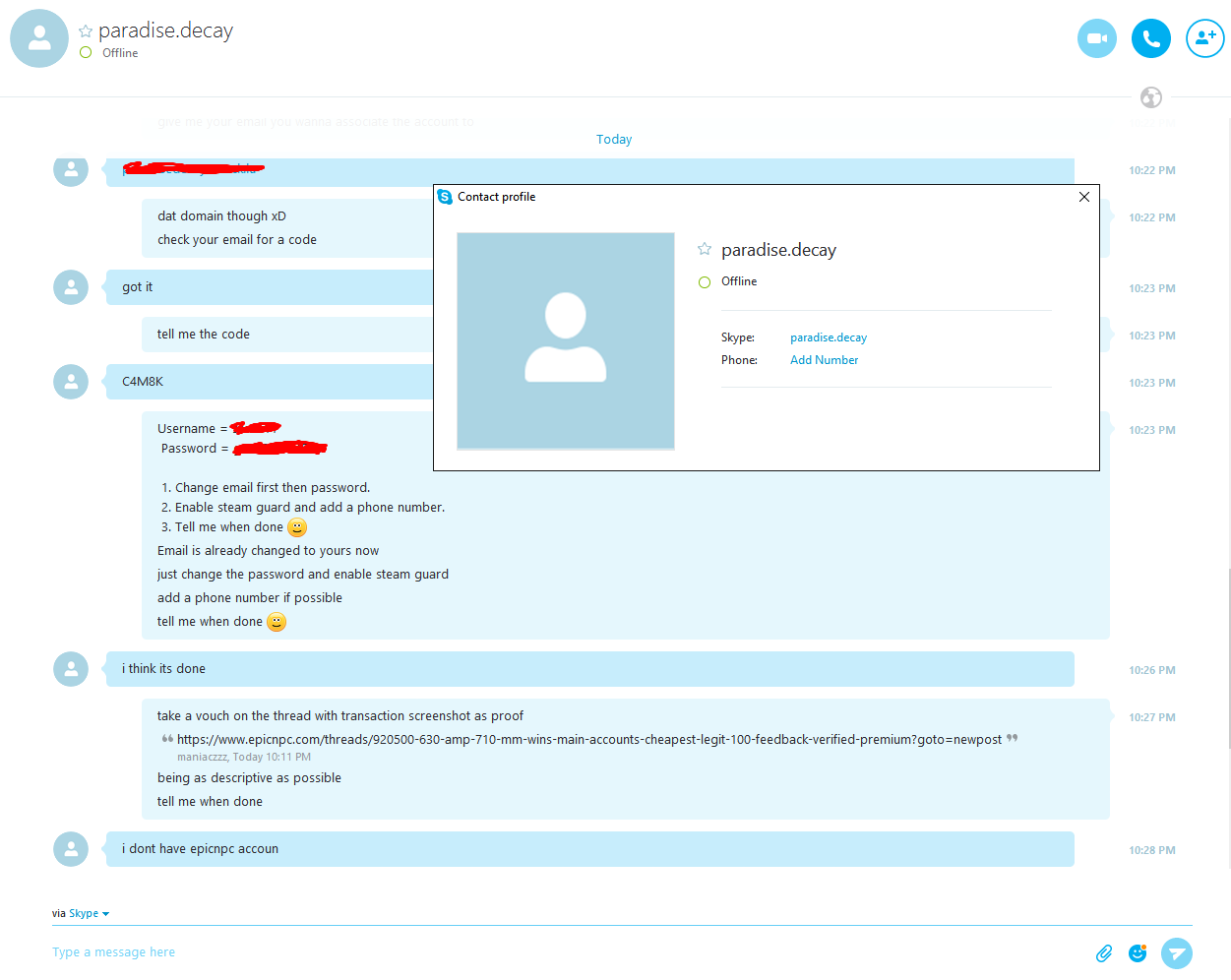Click the 'Type a message here' field
The height and width of the screenshot is (980, 1231).
(571, 952)
